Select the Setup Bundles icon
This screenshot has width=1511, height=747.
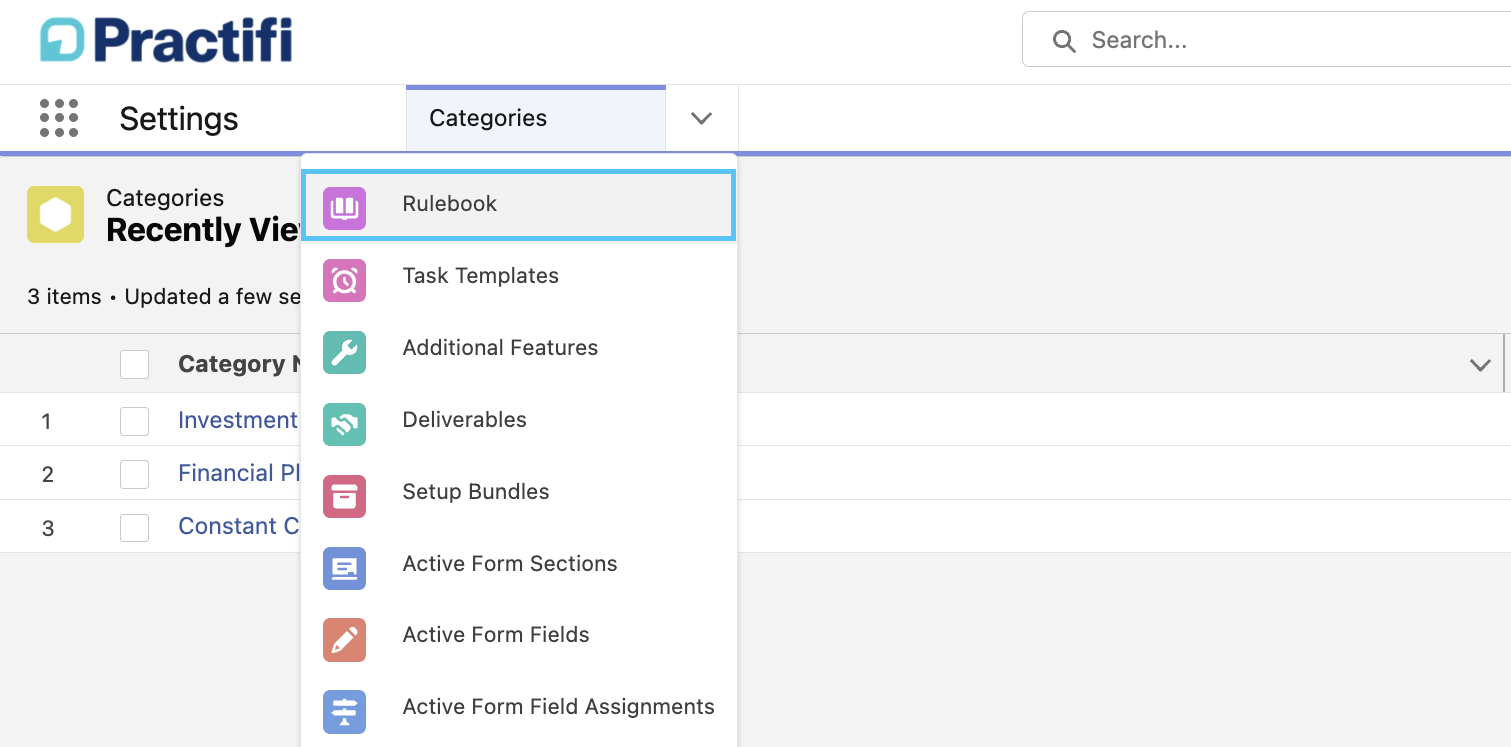click(345, 497)
